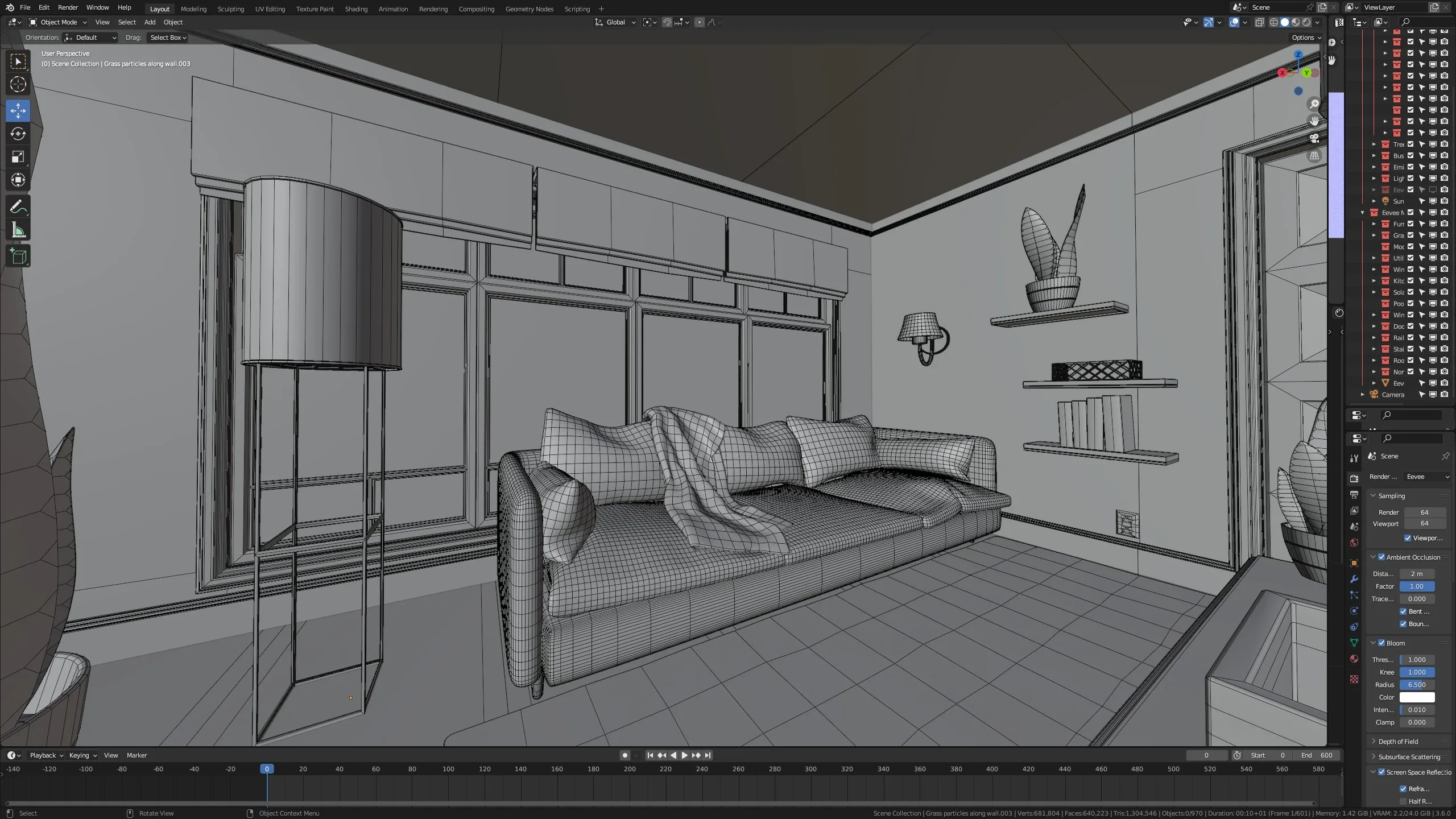The width and height of the screenshot is (1456, 819).
Task: Uncheck Viewport Denoising under Sampling
Action: 1407,537
